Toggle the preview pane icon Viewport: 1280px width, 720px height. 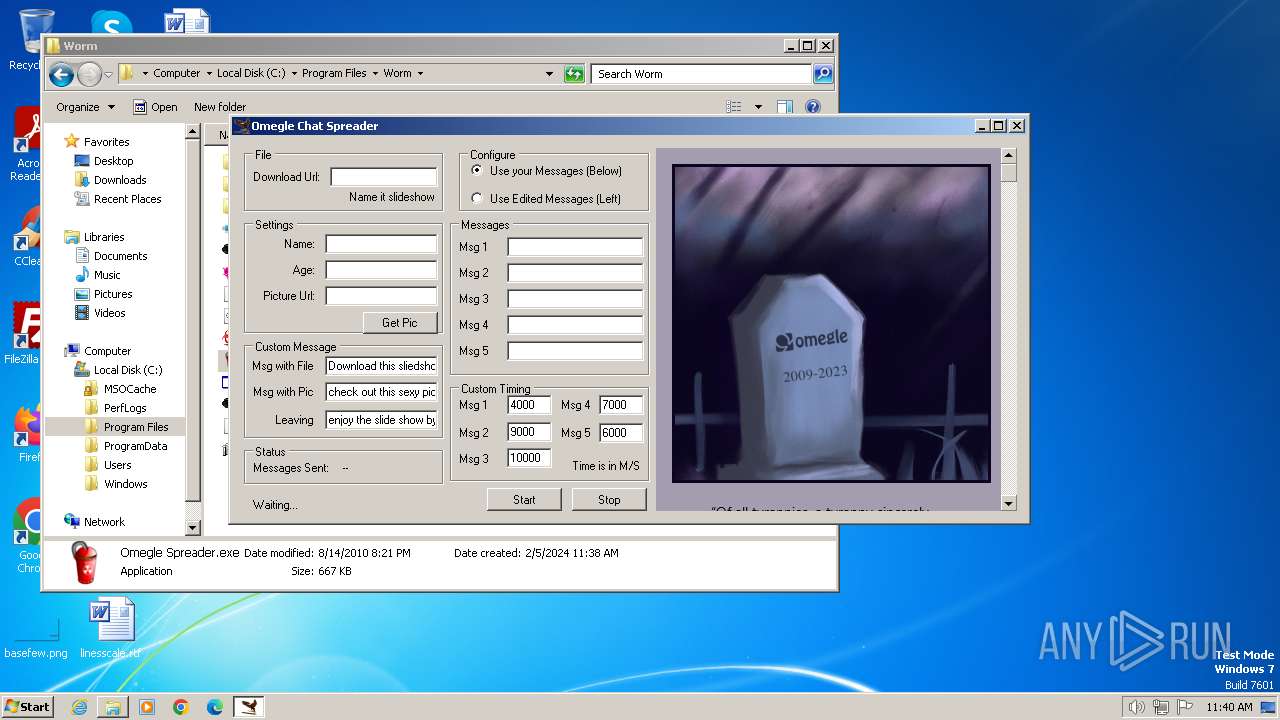[x=785, y=107]
